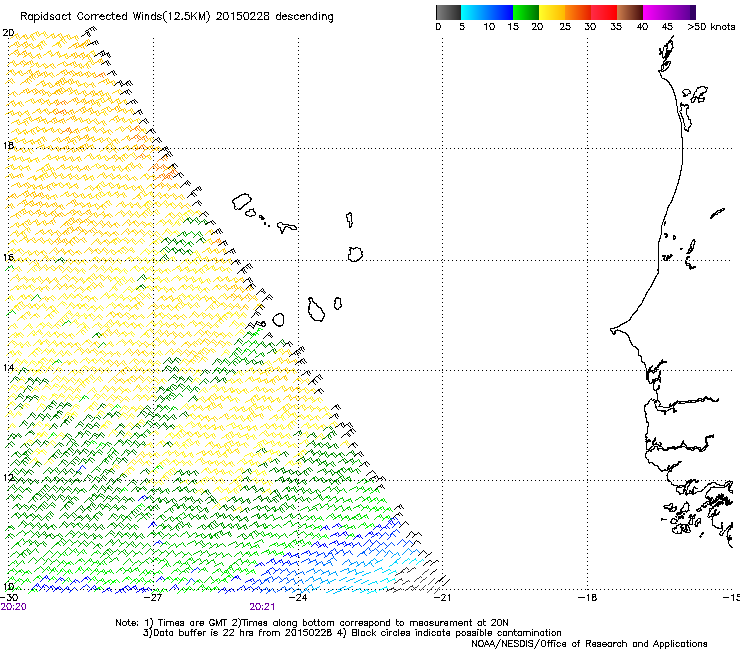Click the yellow 20-25 knots legend swatch
Image resolution: width=740 pixels, height=650 pixels.
pos(552,12)
